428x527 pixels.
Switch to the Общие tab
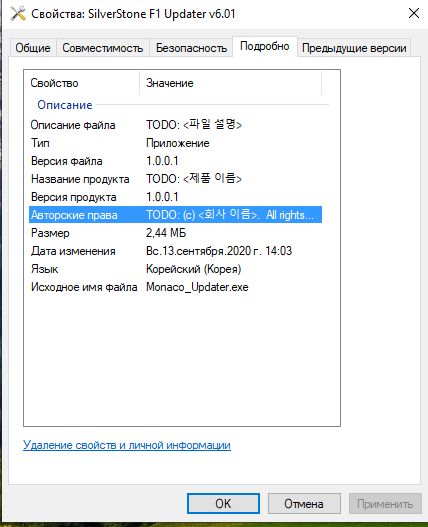[33, 48]
